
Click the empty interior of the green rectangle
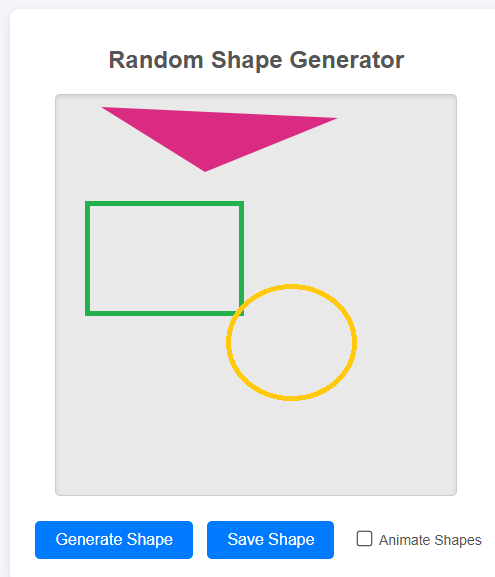164,258
